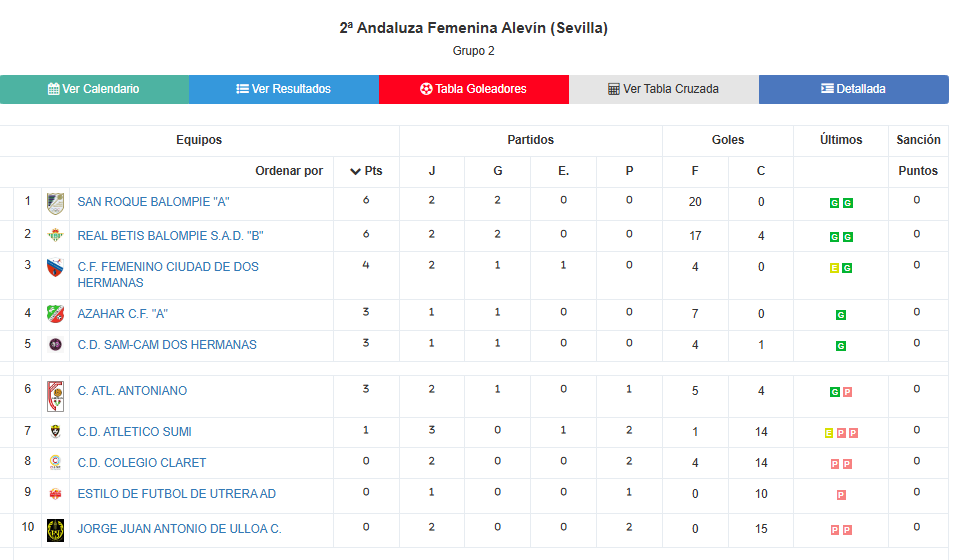The image size is (964, 560).
Task: Click the C. Atl. Antoniano crest
Action: tap(55, 396)
